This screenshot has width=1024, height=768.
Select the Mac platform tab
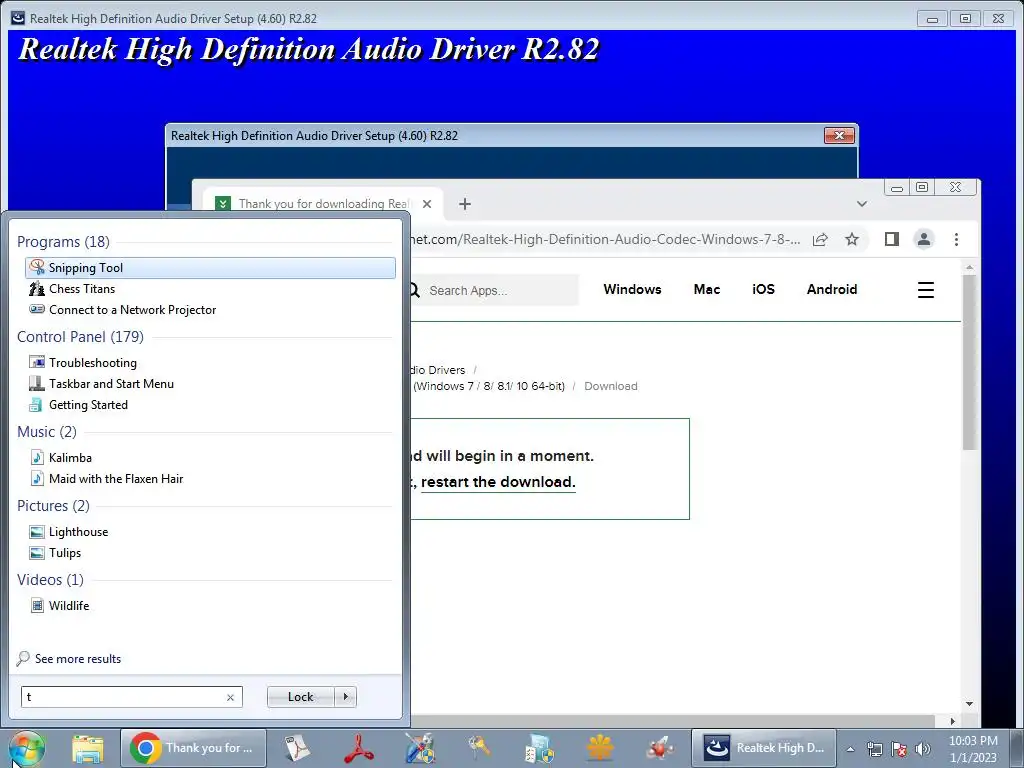click(x=707, y=289)
